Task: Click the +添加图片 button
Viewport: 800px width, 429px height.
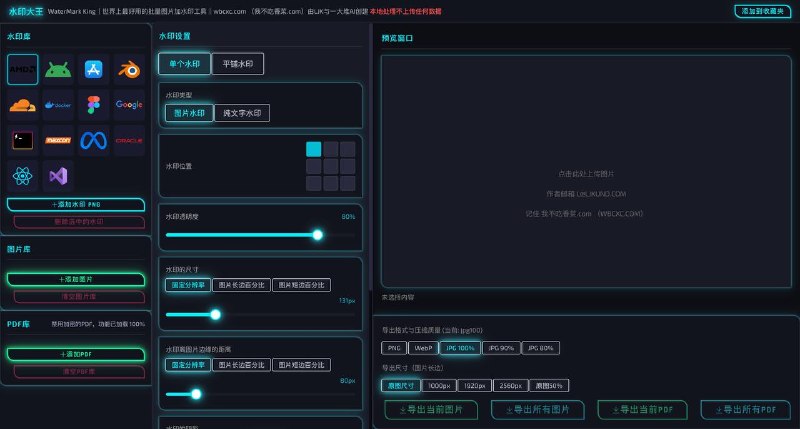Action: pos(76,280)
